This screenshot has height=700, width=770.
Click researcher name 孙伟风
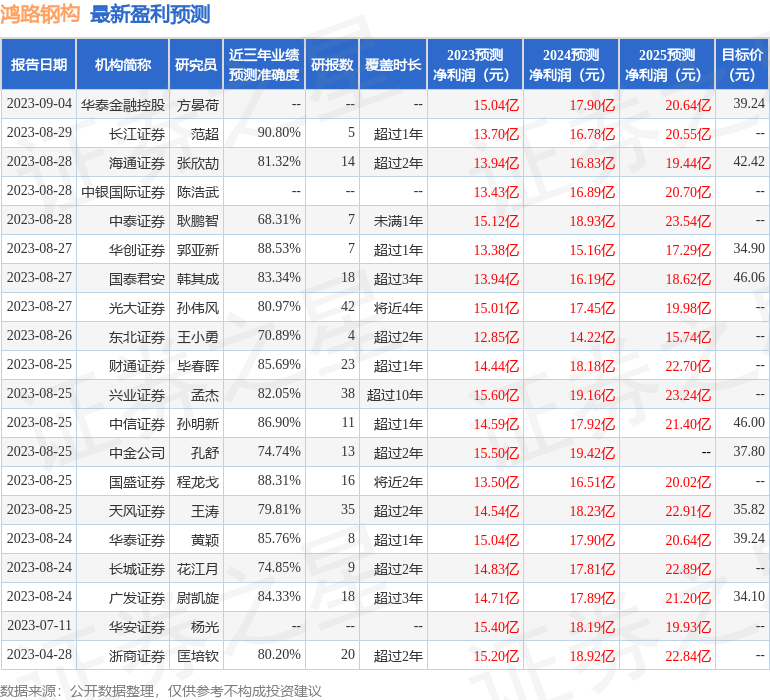click(198, 308)
